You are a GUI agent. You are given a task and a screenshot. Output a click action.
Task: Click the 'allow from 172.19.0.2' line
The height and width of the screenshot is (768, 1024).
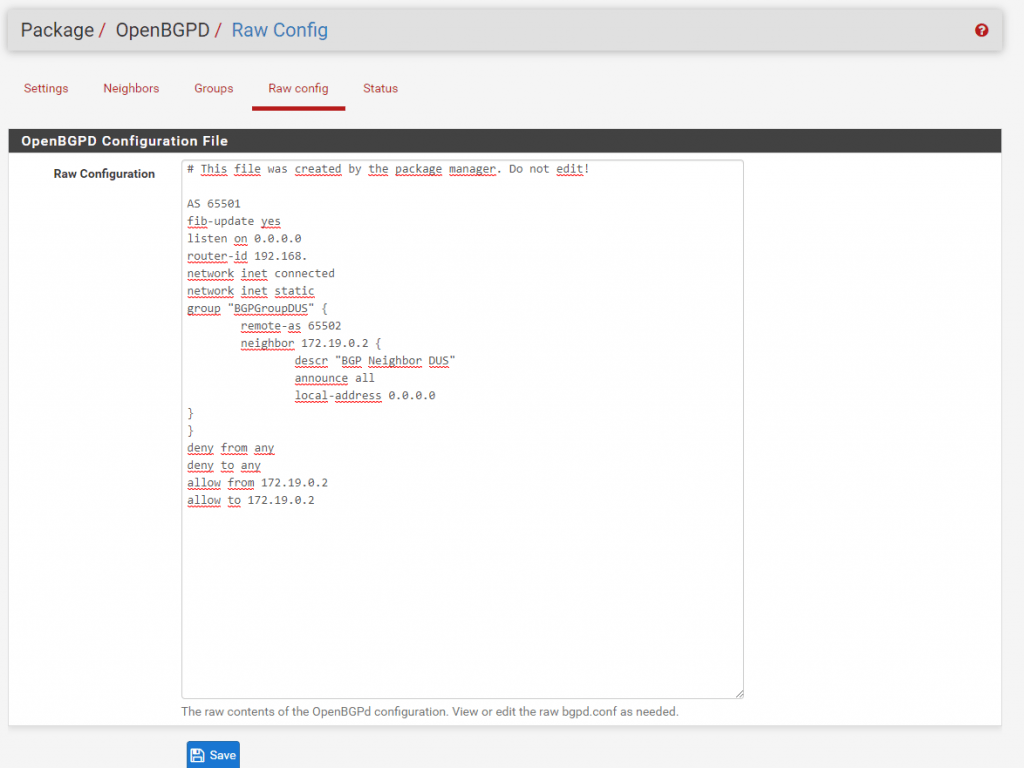coord(257,483)
